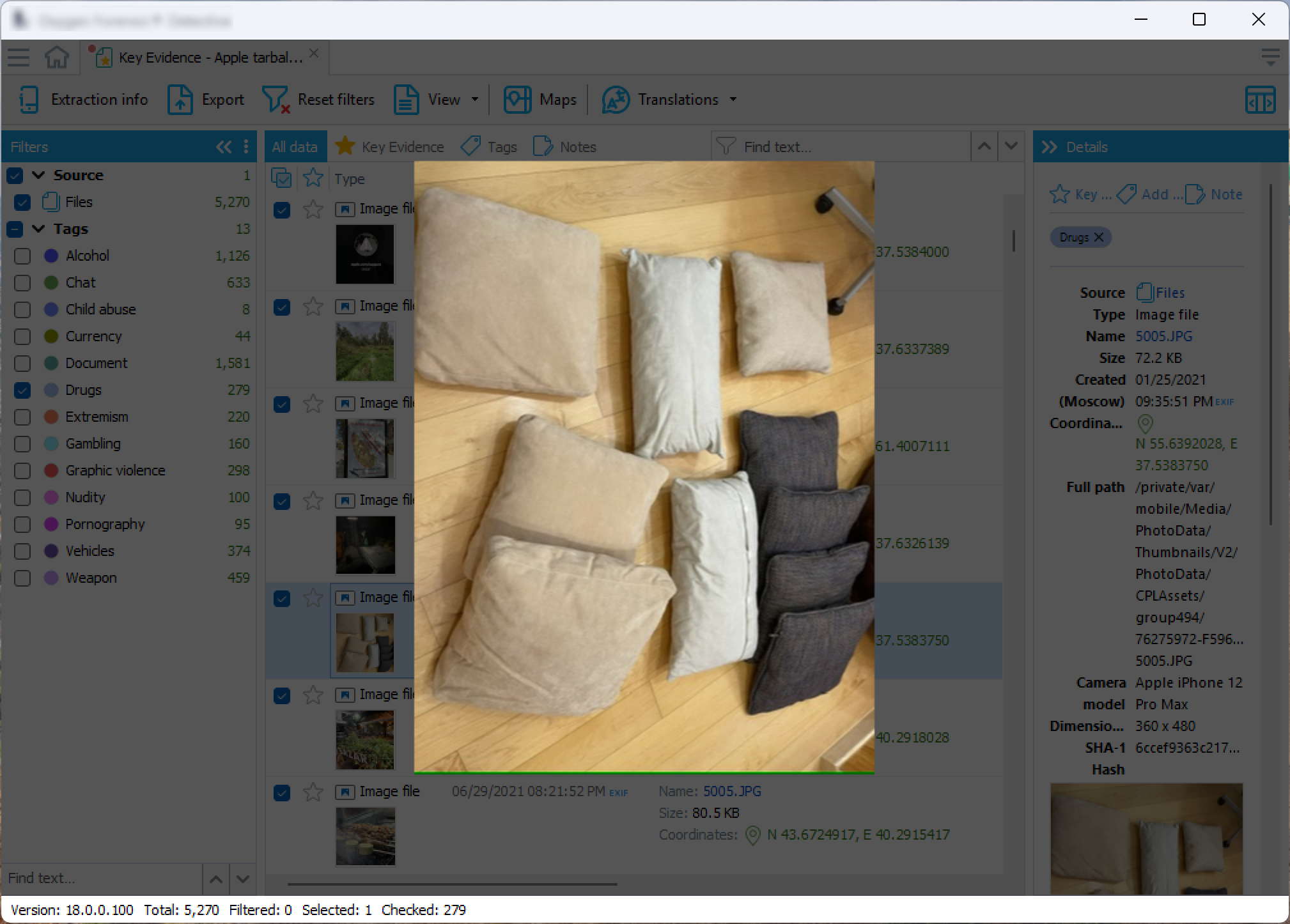The height and width of the screenshot is (924, 1290).
Task: Click the coordinates map pin in Details
Action: [x=1146, y=423]
